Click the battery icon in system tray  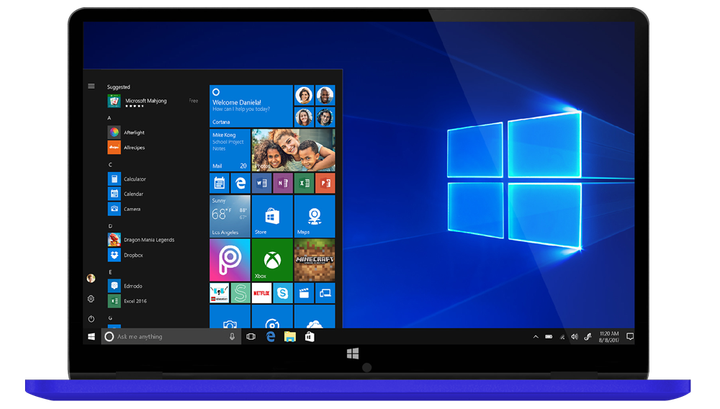pyautogui.click(x=549, y=336)
